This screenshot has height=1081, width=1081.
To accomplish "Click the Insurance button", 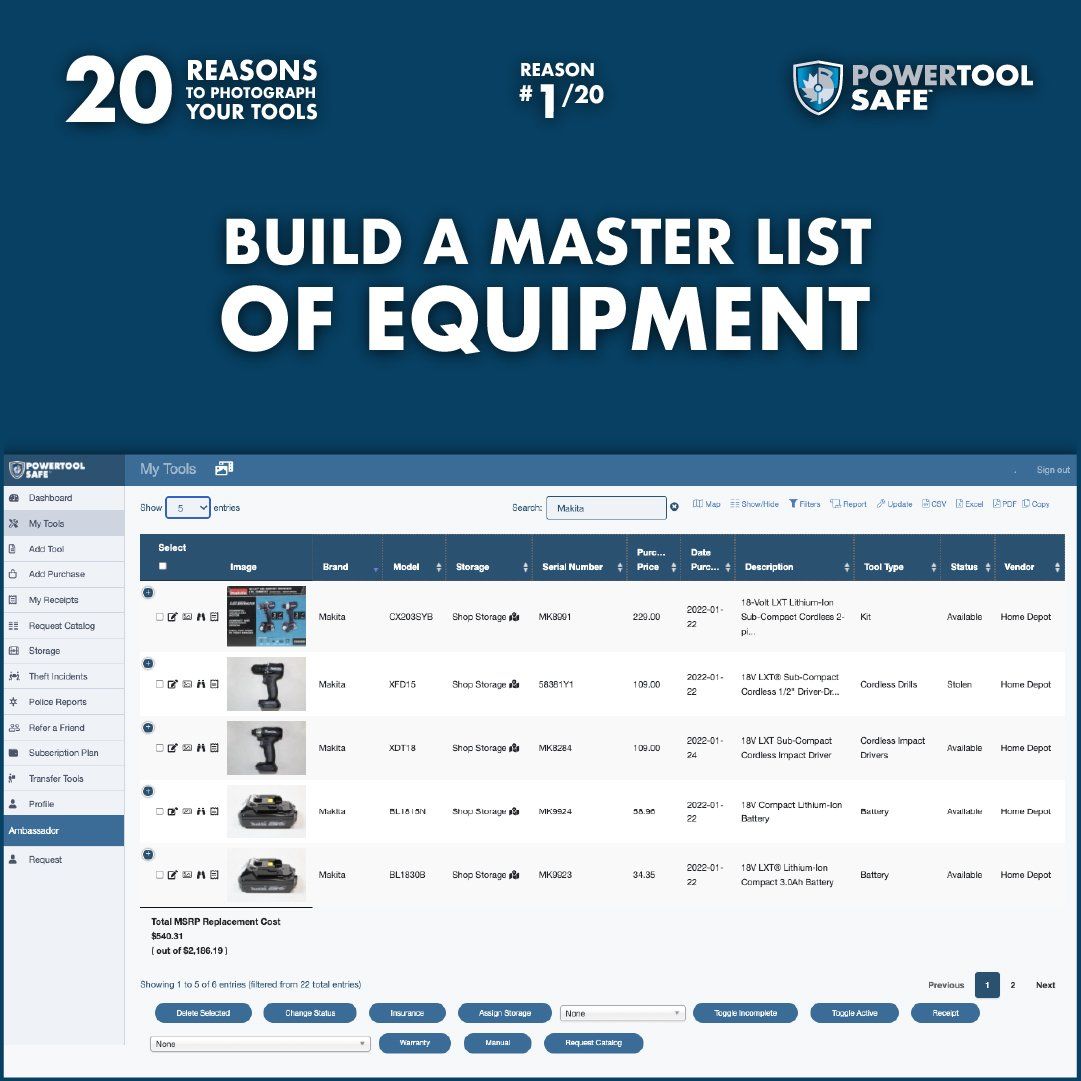I will (x=407, y=1013).
